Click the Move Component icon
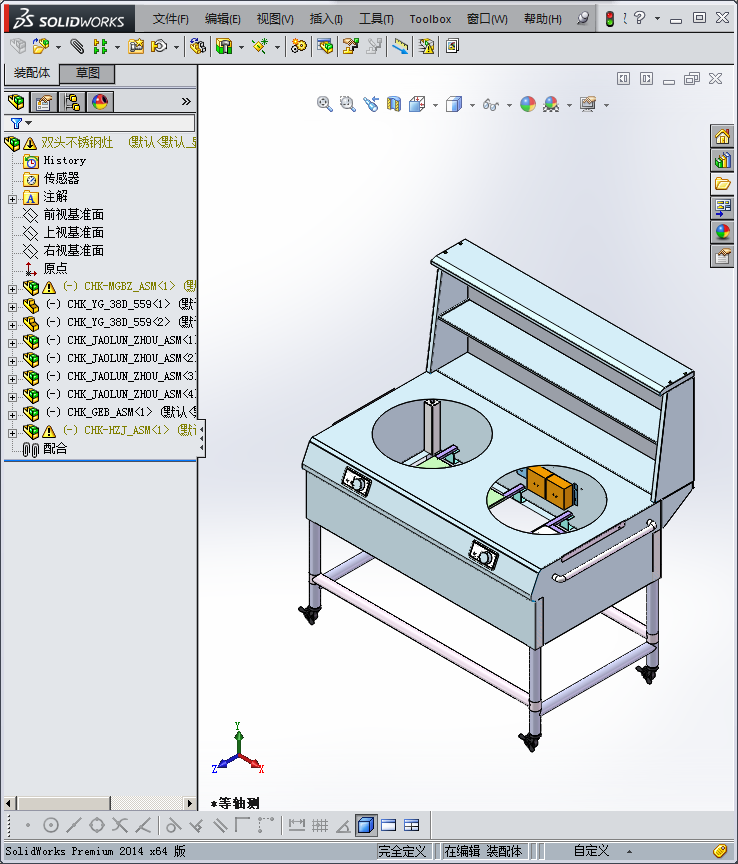Image resolution: width=738 pixels, height=864 pixels. (159, 46)
